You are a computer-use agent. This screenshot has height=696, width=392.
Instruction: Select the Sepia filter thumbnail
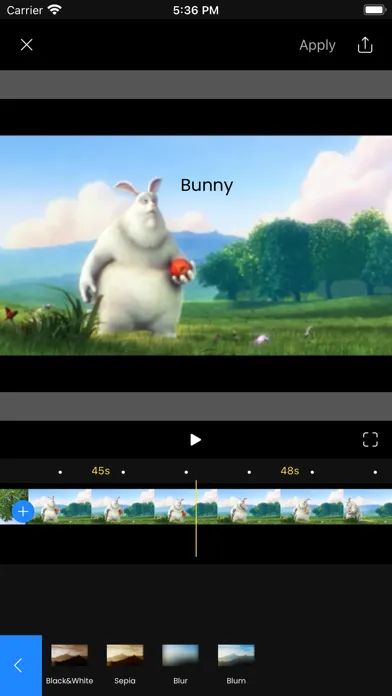pyautogui.click(x=125, y=655)
